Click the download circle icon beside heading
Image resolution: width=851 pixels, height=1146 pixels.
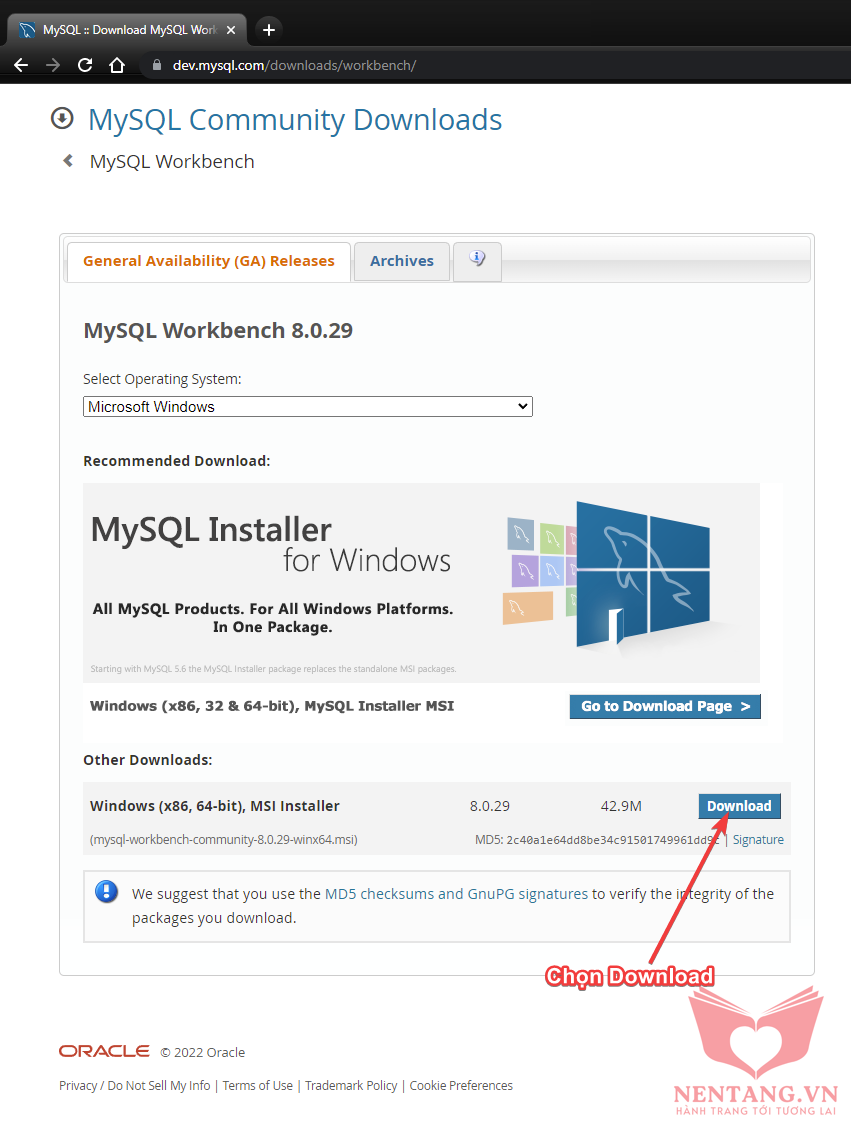click(62, 119)
